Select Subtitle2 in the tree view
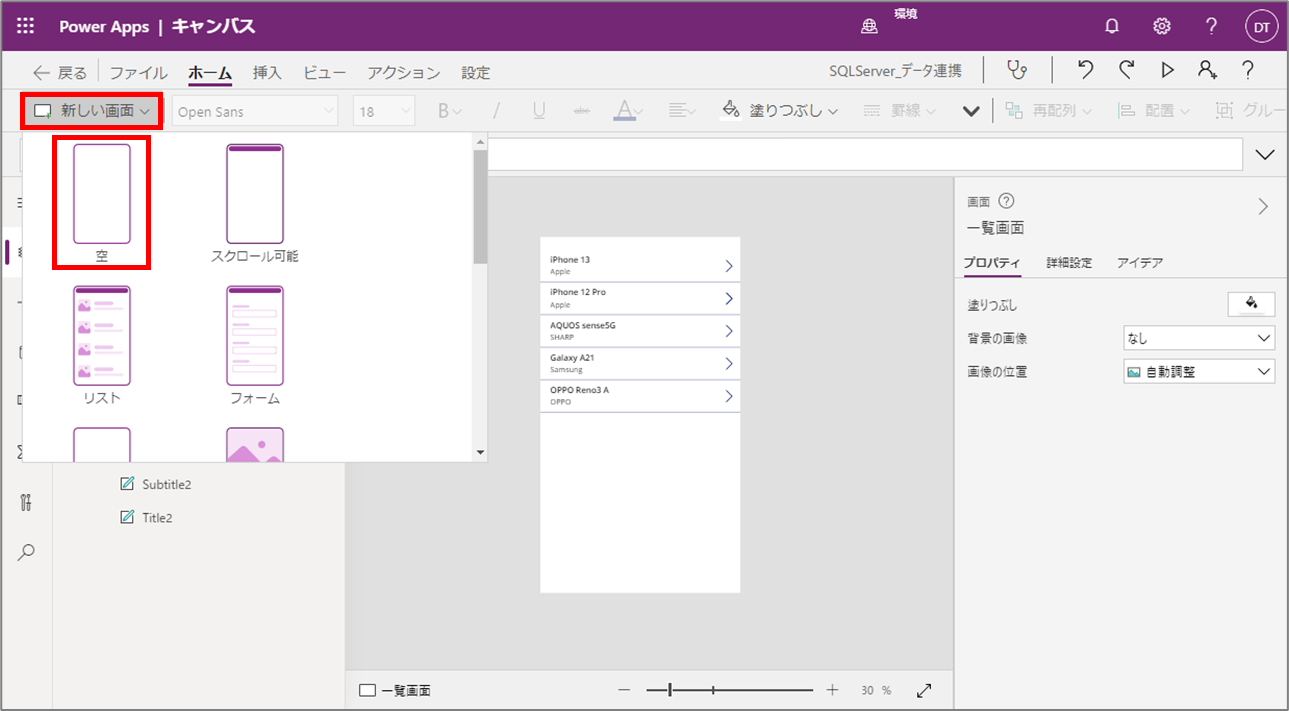Image resolution: width=1289 pixels, height=711 pixels. 166,484
